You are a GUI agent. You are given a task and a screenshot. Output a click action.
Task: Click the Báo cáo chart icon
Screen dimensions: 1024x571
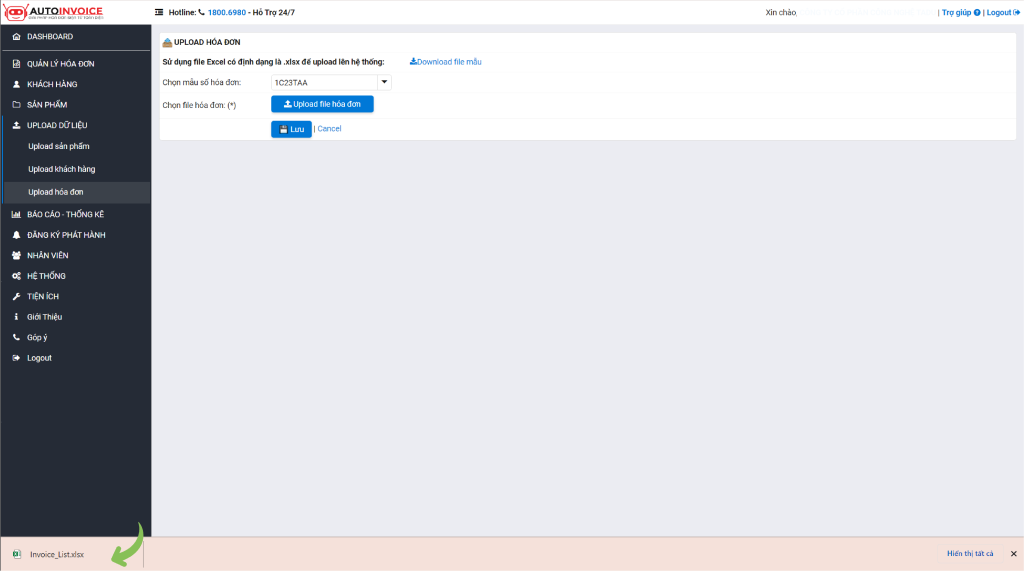tap(16, 214)
